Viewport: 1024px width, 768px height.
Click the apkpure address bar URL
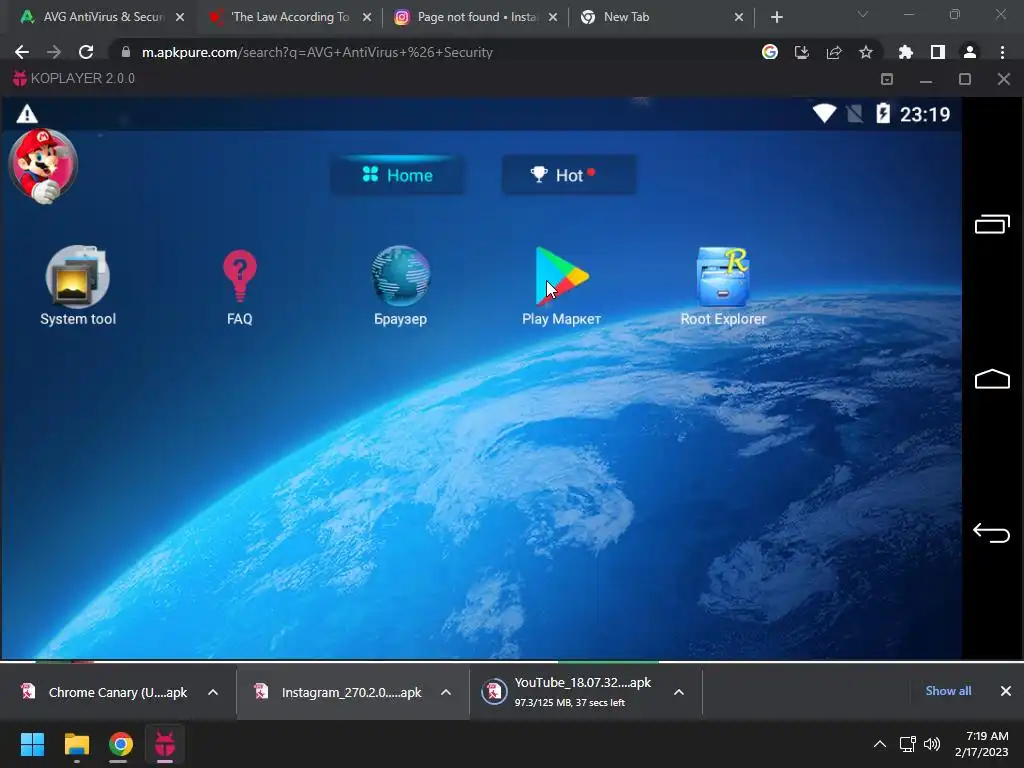click(x=317, y=52)
